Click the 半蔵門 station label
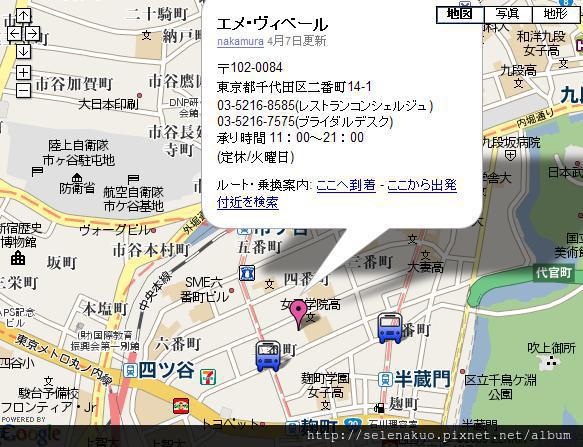This screenshot has height=447, width=583. (422, 379)
